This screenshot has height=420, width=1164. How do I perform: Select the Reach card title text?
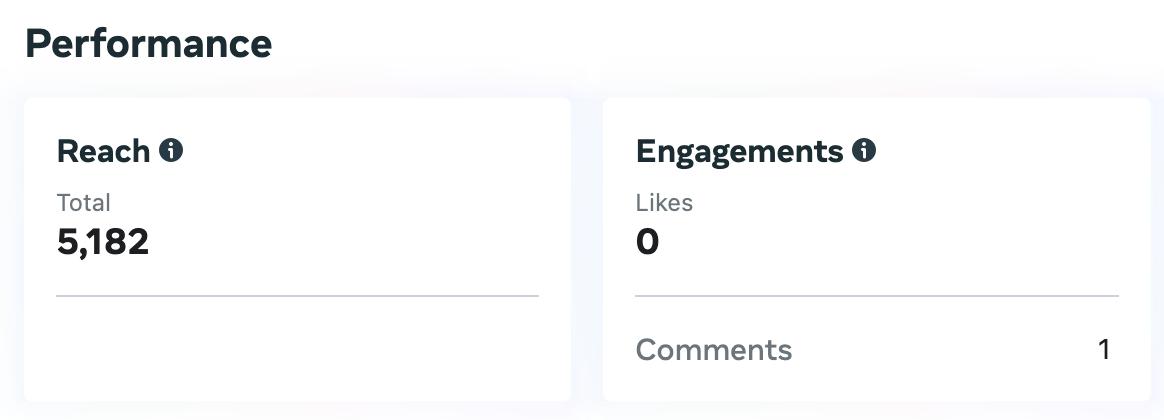coord(103,151)
